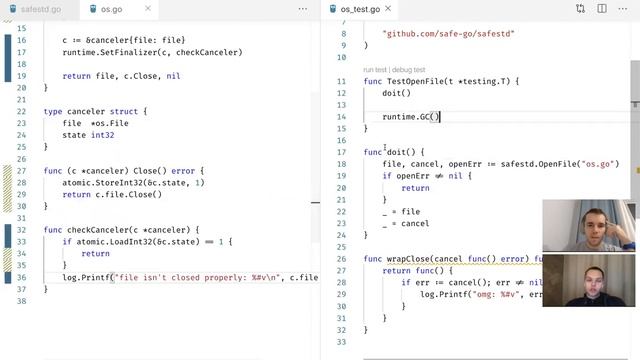640x360 pixels.
Task: Select the os_test.go tab
Action: point(360,9)
